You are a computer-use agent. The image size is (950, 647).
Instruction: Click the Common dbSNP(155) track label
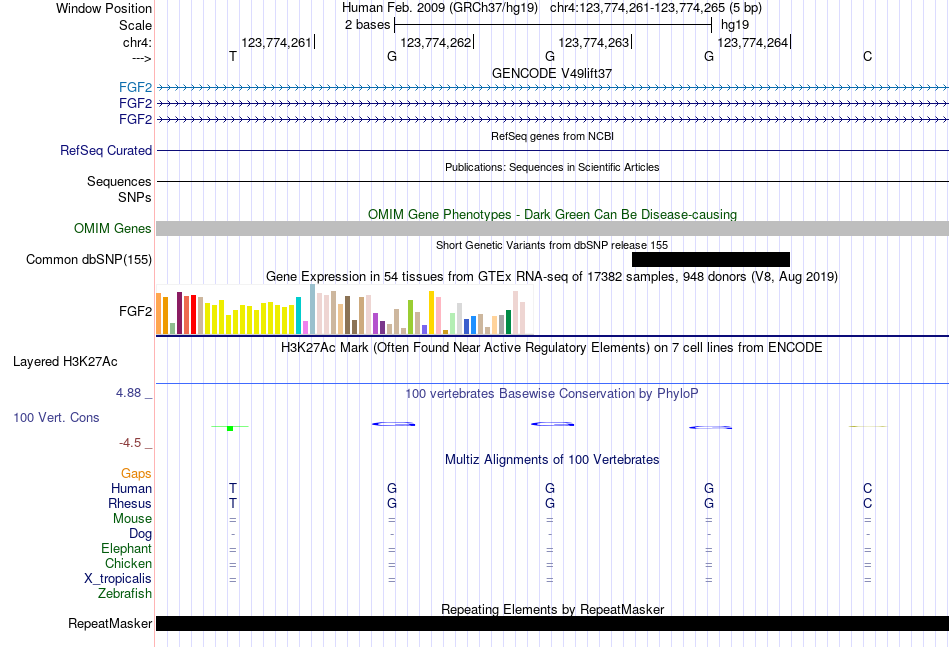click(89, 259)
